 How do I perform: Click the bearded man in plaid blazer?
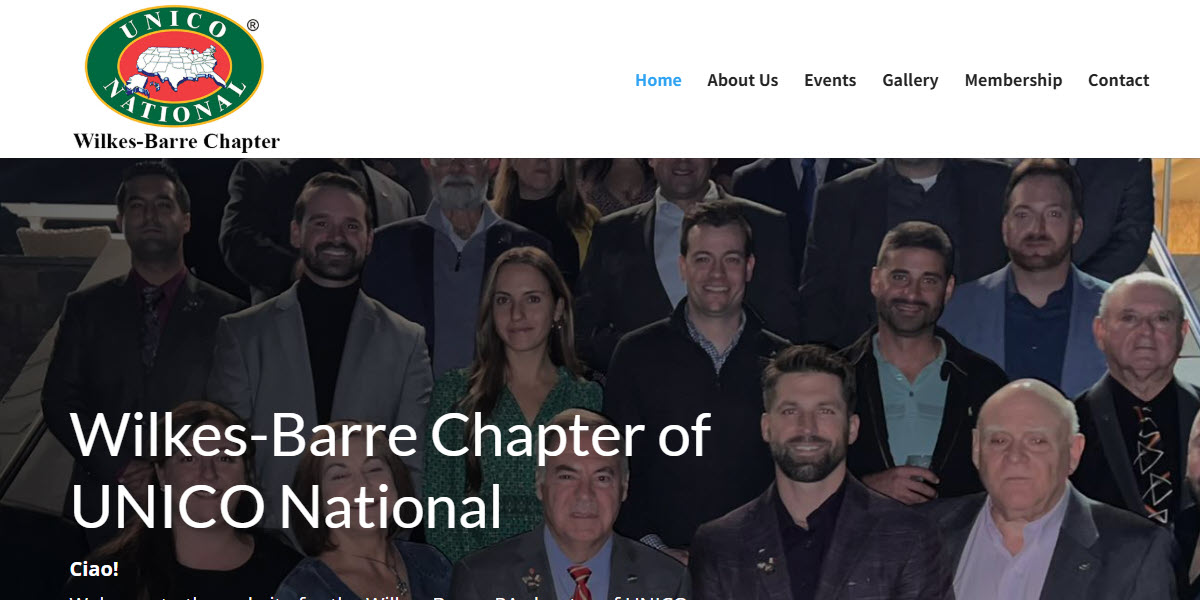[x=808, y=480]
